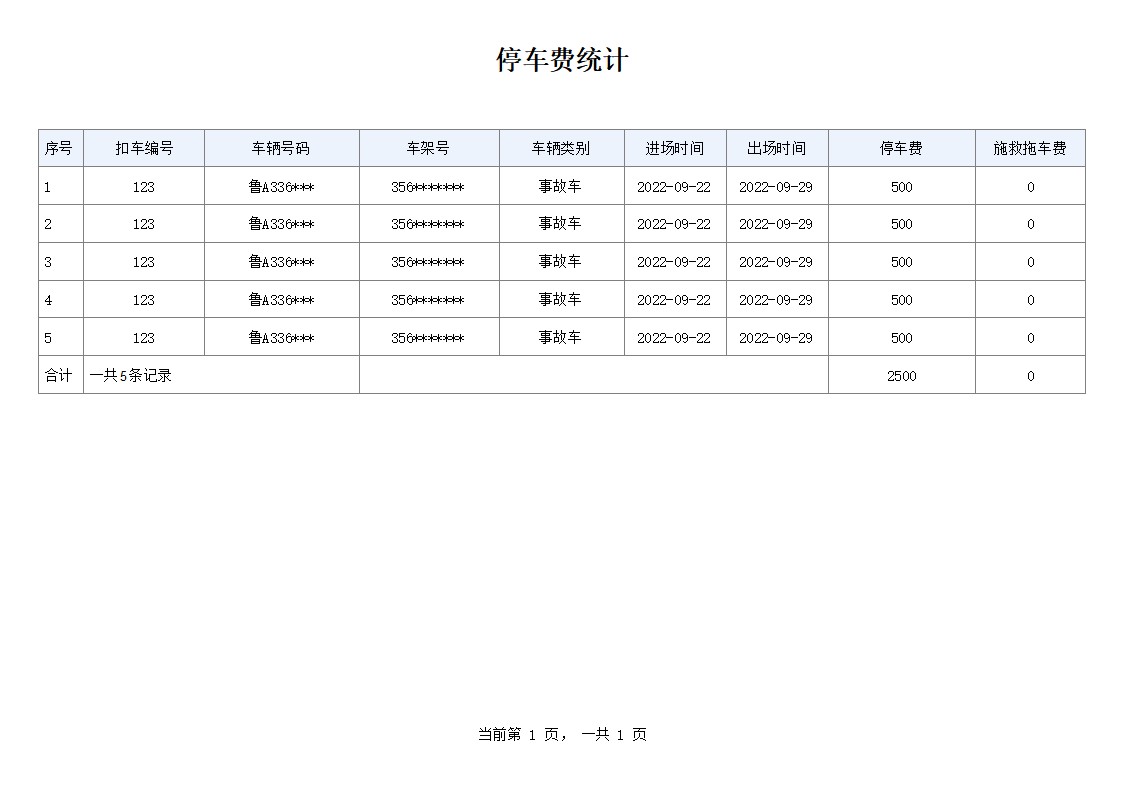The image size is (1123, 794).
Task: Click plate 鲁A336*** in row 1
Action: pyautogui.click(x=281, y=188)
